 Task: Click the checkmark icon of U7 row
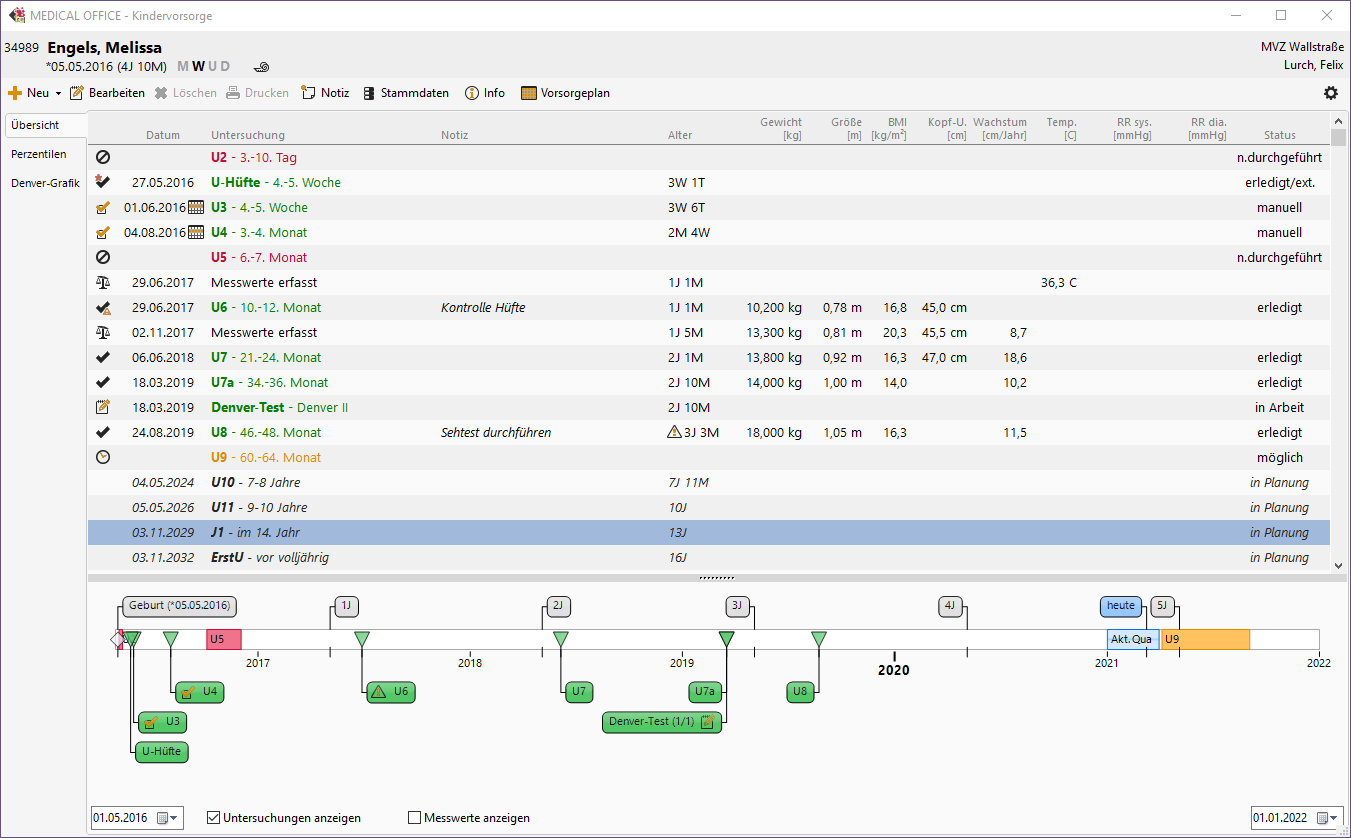pos(102,358)
